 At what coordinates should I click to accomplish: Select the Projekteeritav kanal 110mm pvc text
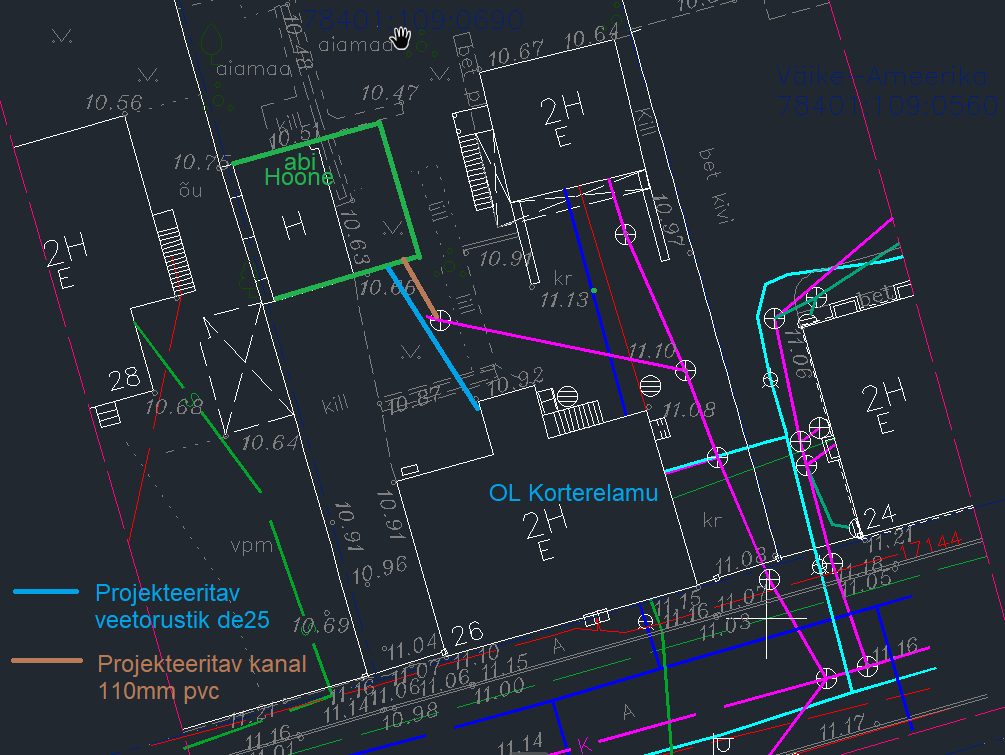click(x=201, y=676)
